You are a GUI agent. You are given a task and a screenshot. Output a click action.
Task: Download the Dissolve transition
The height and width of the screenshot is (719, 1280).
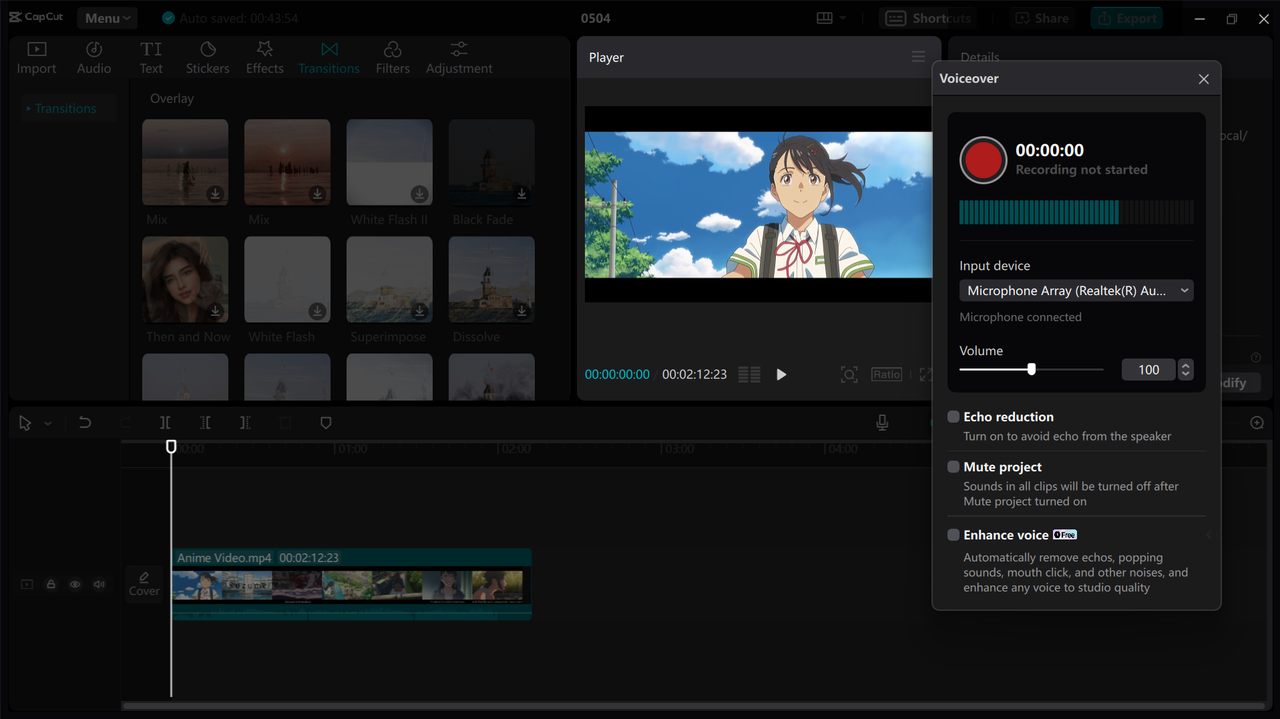[522, 311]
